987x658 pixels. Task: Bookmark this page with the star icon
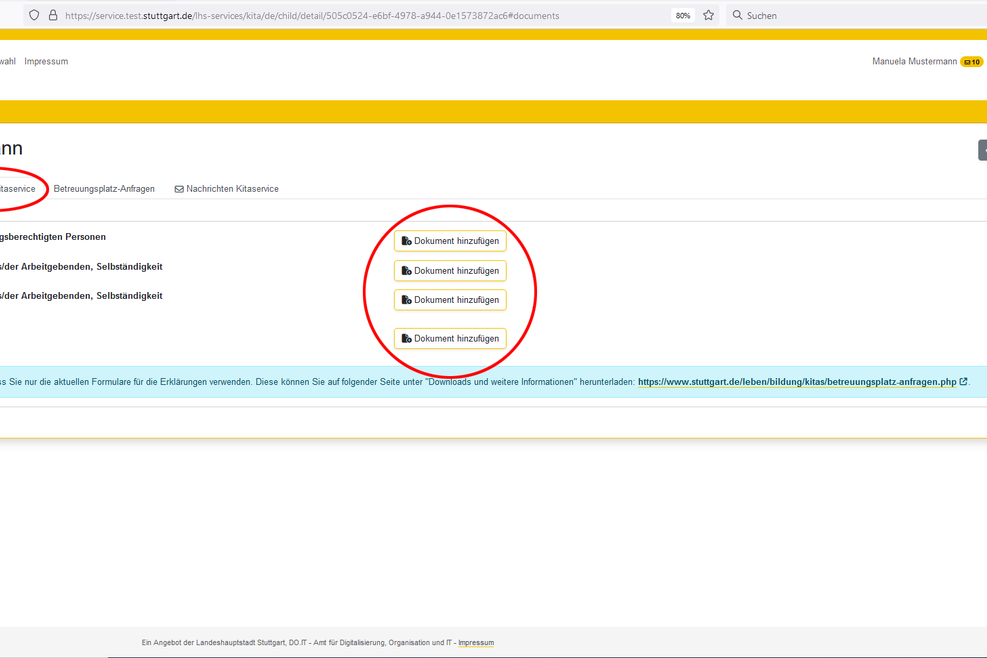tap(708, 15)
